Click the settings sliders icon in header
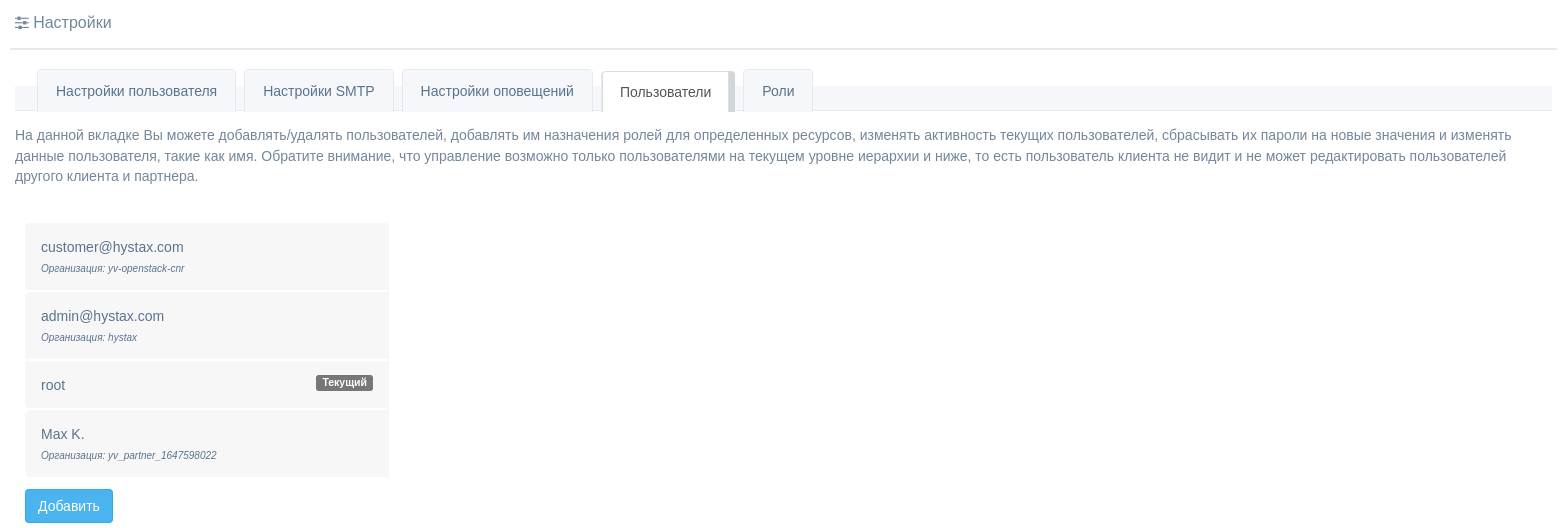 pos(21,22)
